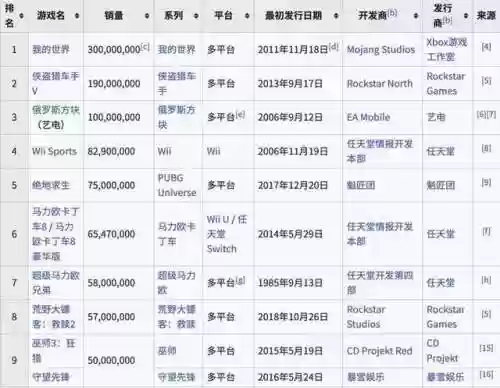Open 超级马力欧 series link
Screen dimensions: 500x388
point(176,283)
